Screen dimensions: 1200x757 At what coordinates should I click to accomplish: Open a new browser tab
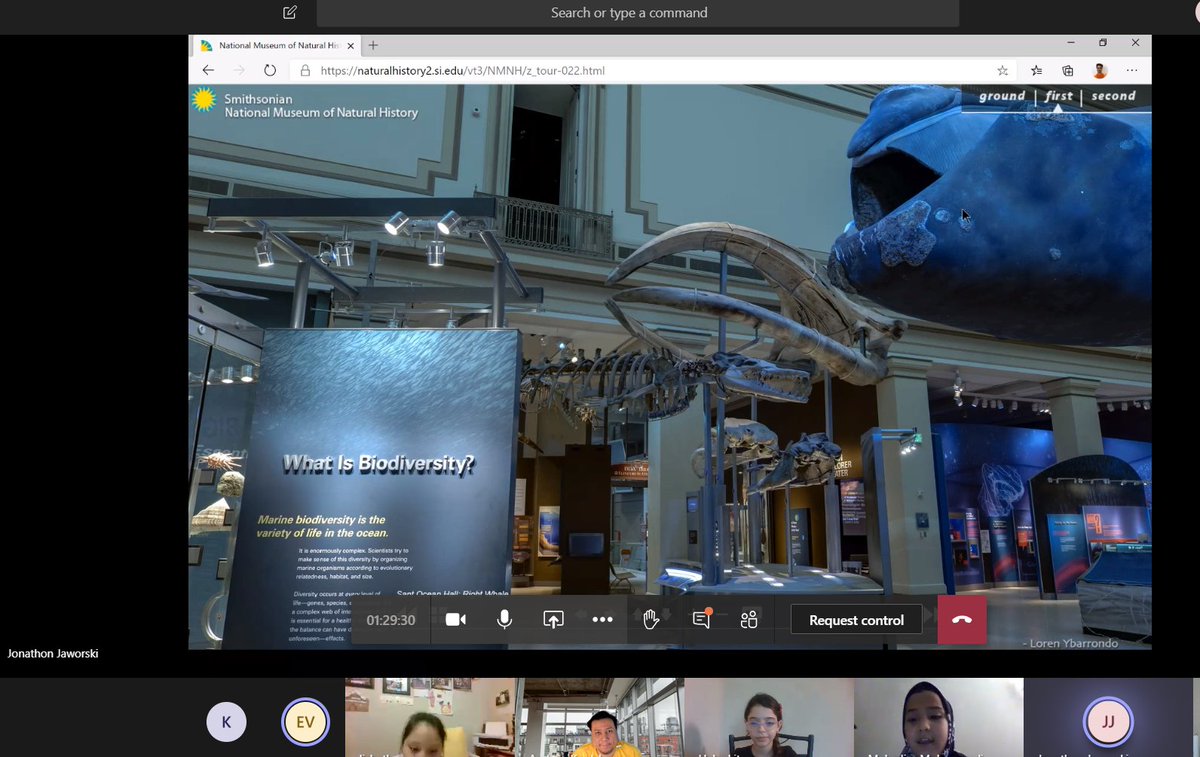click(374, 45)
